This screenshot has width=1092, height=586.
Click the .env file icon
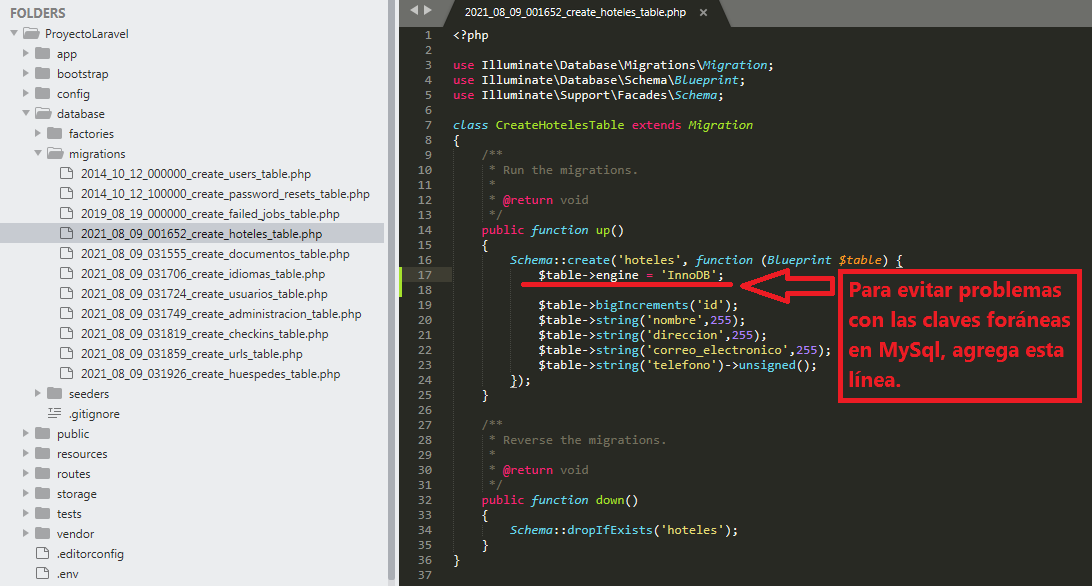pyautogui.click(x=42, y=574)
